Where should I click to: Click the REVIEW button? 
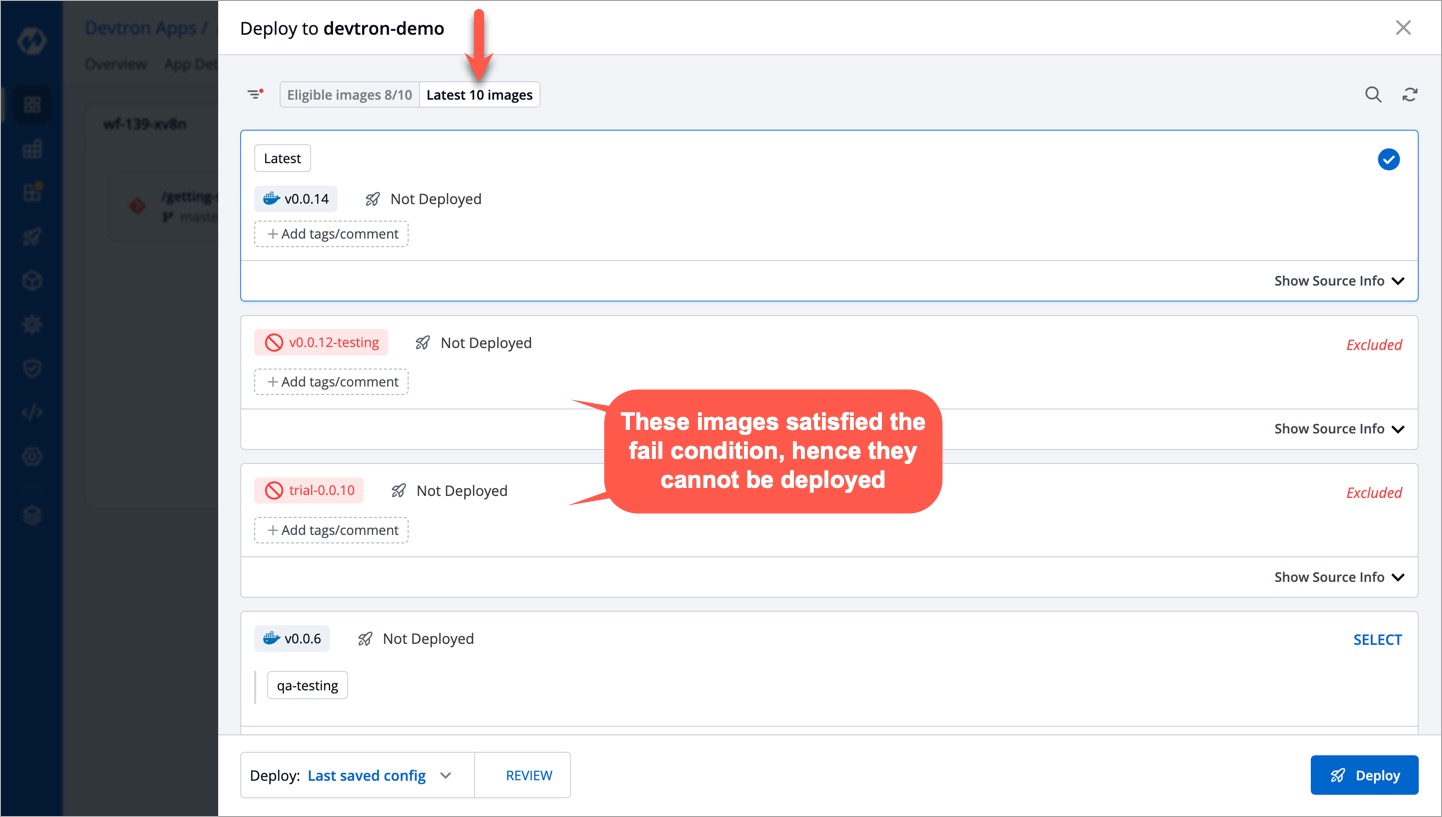coord(529,775)
